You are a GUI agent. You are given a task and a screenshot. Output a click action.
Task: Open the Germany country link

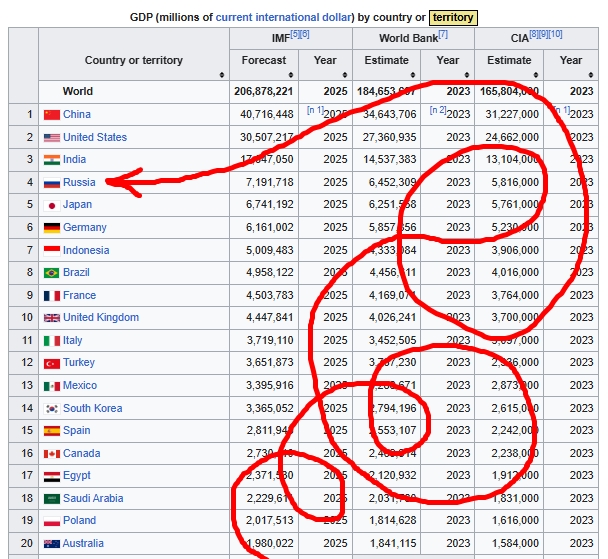85,227
